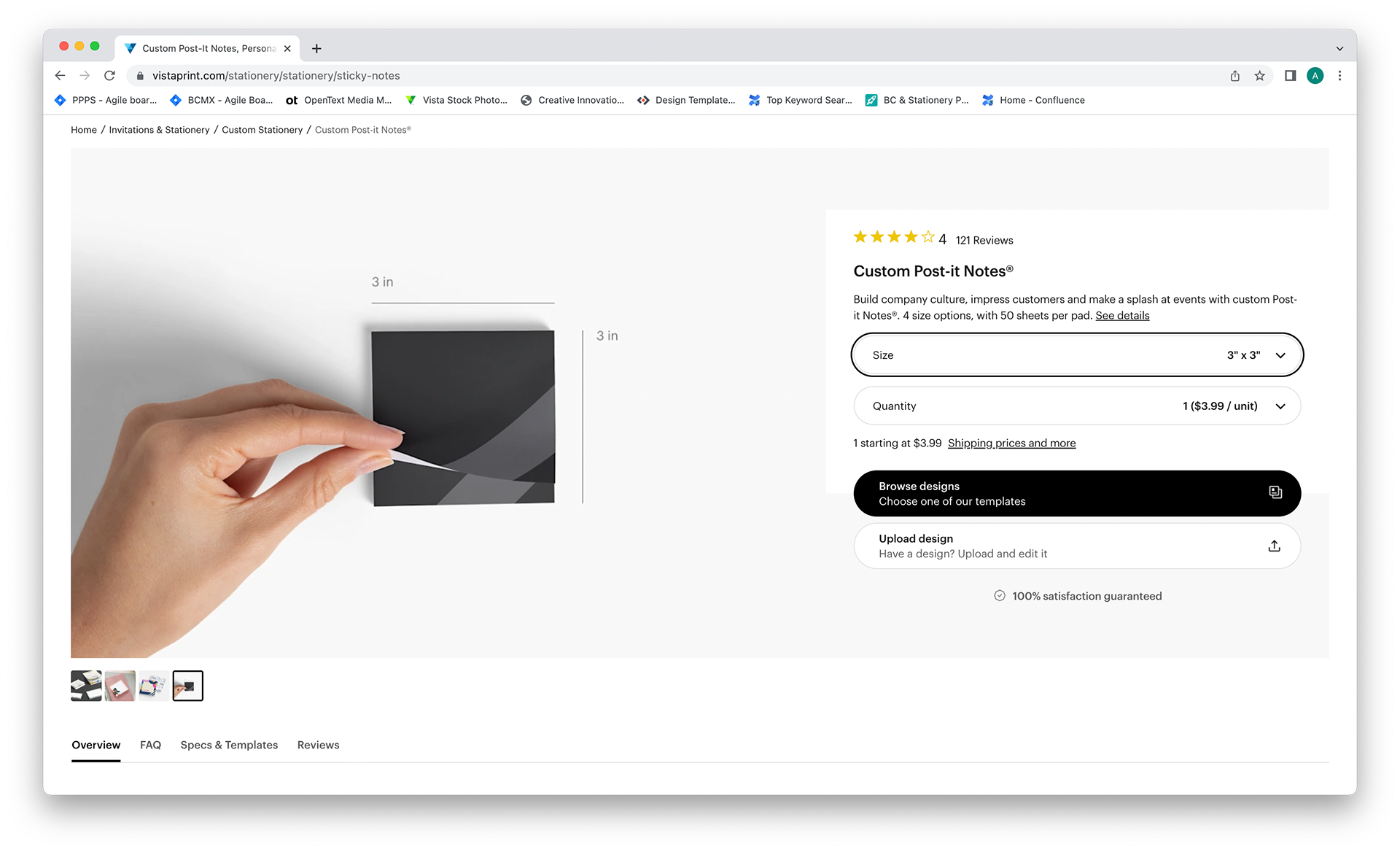Click the See details link
The width and height of the screenshot is (1400, 852).
pyautogui.click(x=1122, y=315)
